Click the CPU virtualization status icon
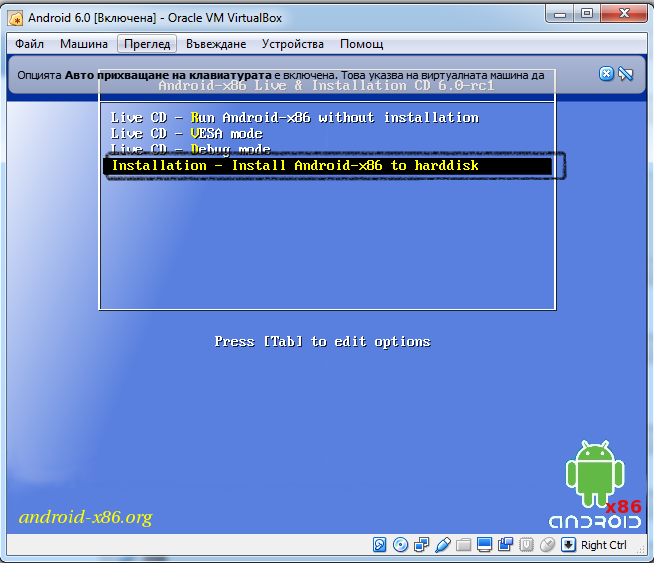This screenshot has width=654, height=563. coord(526,545)
